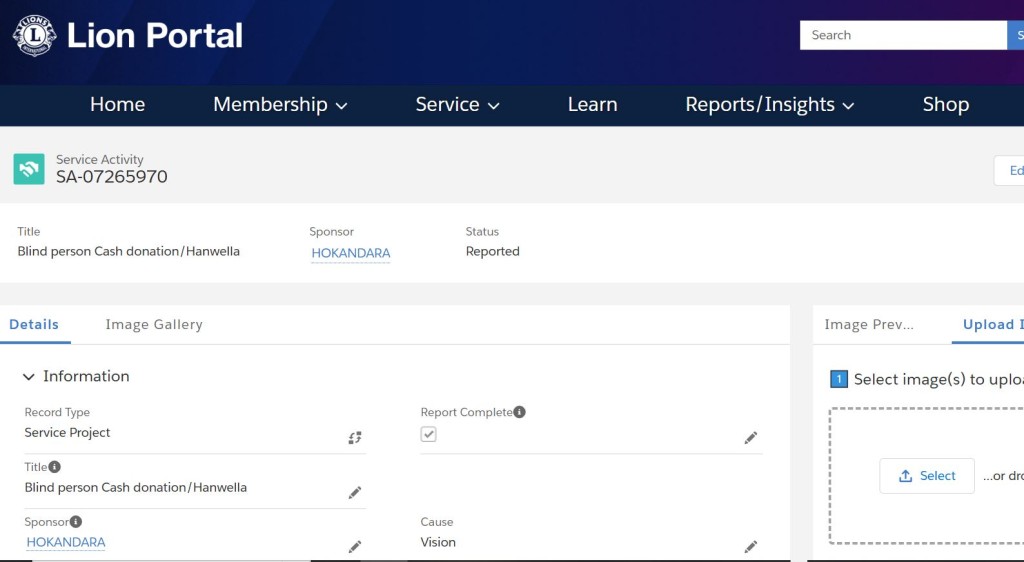Show the Report Complete info tooltip icon
The image size is (1024, 562).
coord(519,412)
